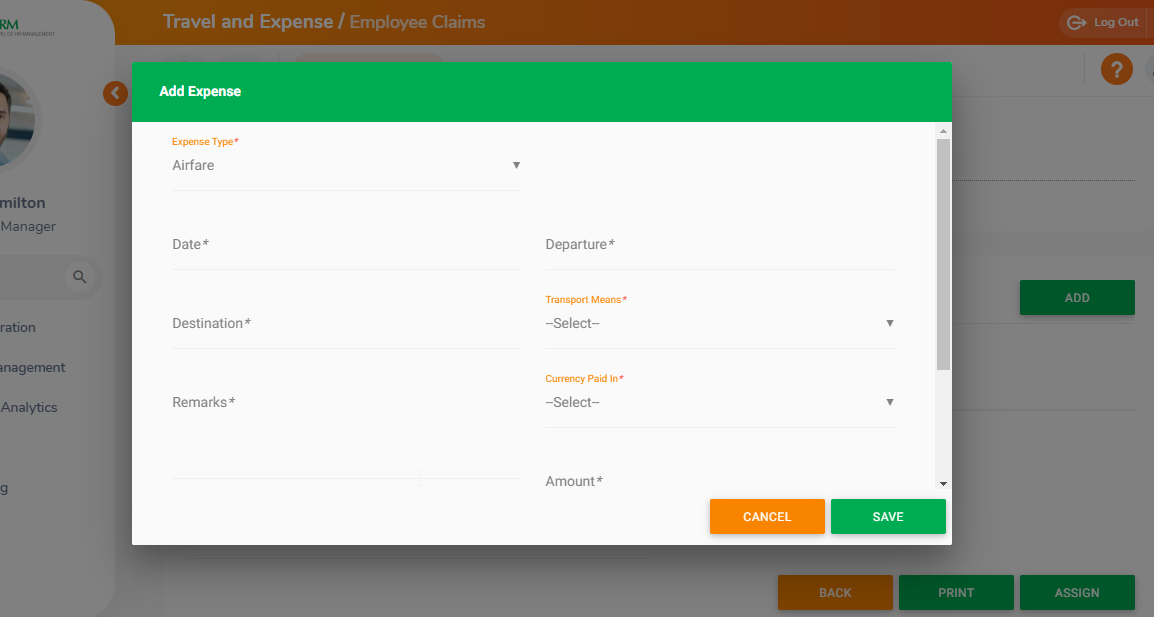This screenshot has width=1154, height=617.
Task: Click the Departure input field
Action: 720,245
